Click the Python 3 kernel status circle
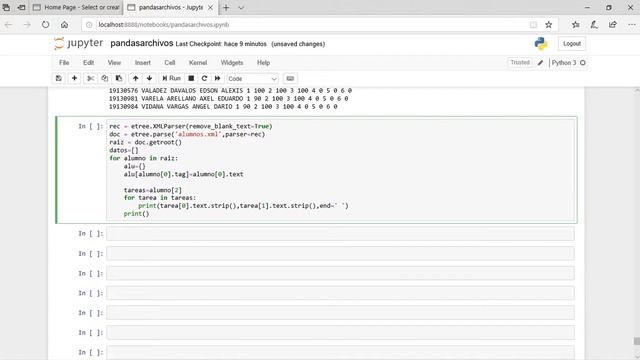 pos(583,63)
